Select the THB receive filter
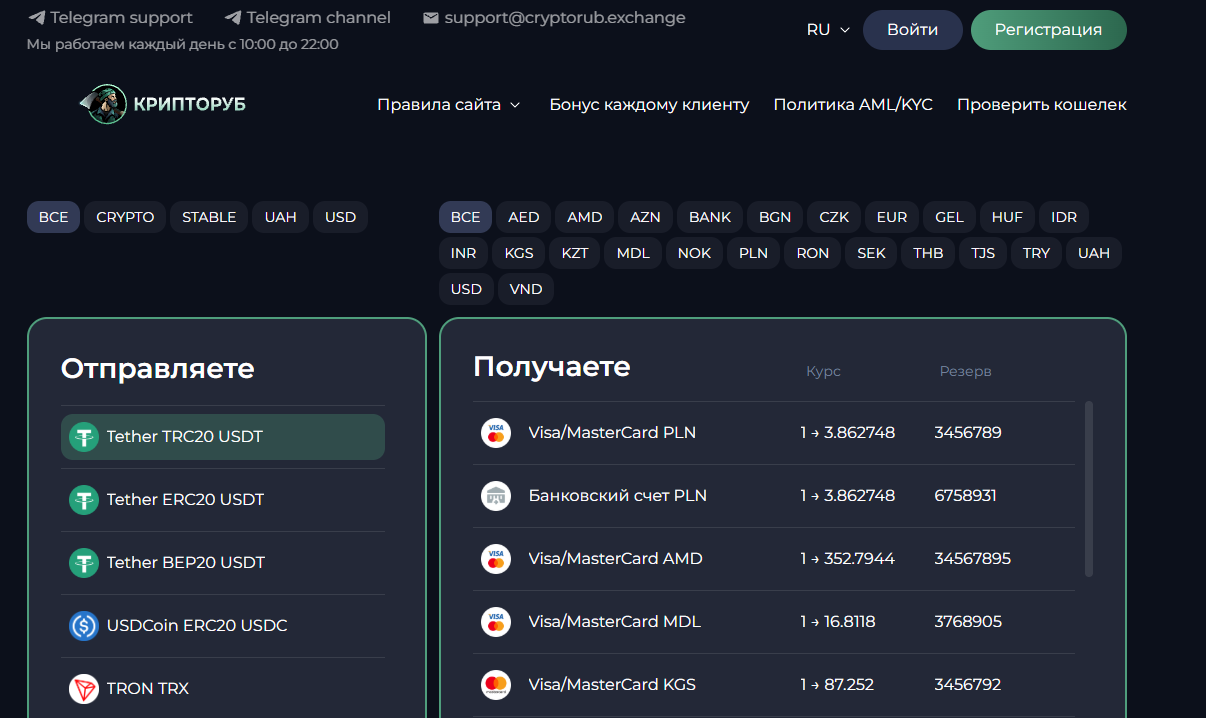The height and width of the screenshot is (718, 1206). click(928, 253)
